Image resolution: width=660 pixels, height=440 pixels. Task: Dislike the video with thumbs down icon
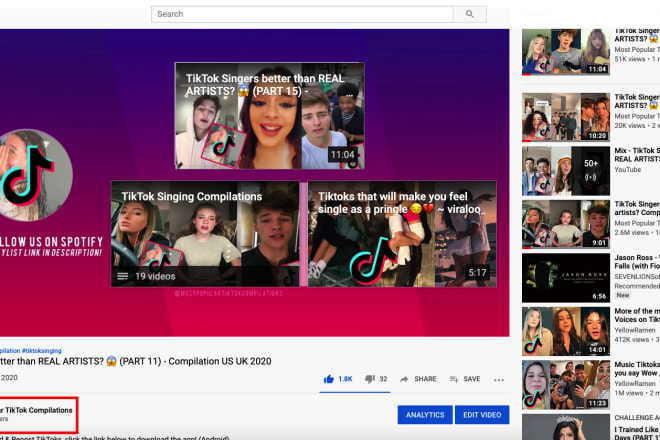(370, 379)
